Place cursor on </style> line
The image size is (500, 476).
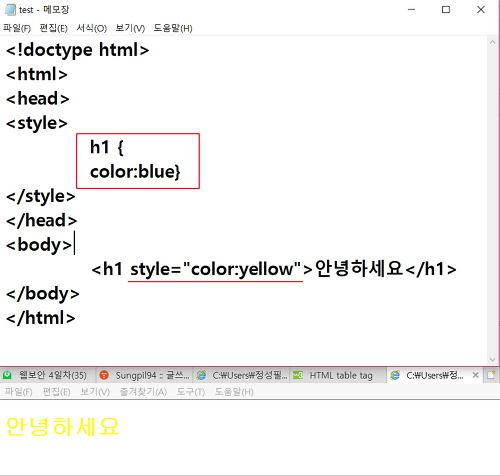point(41,196)
